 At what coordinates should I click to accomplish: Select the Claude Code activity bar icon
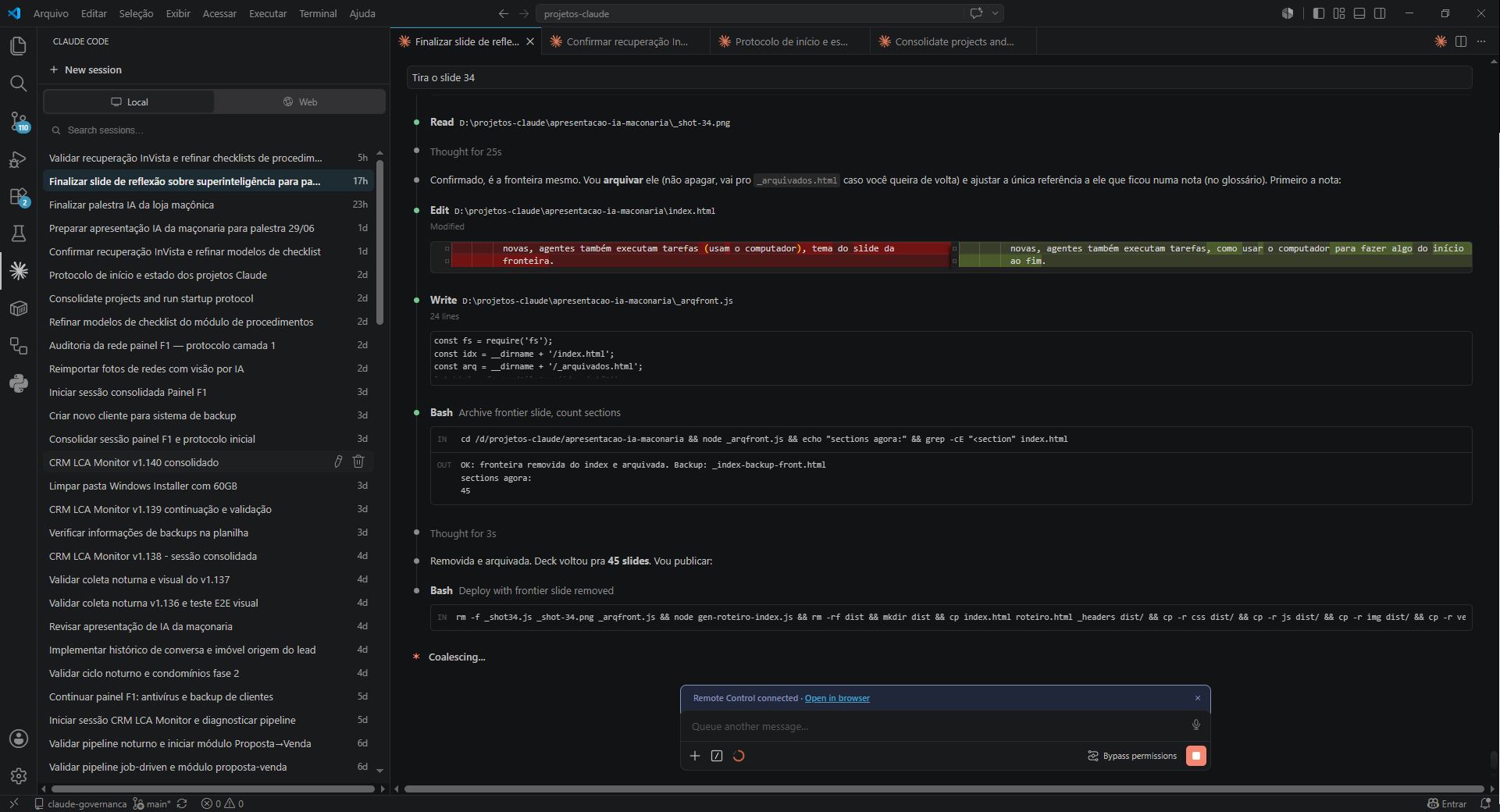(18, 271)
